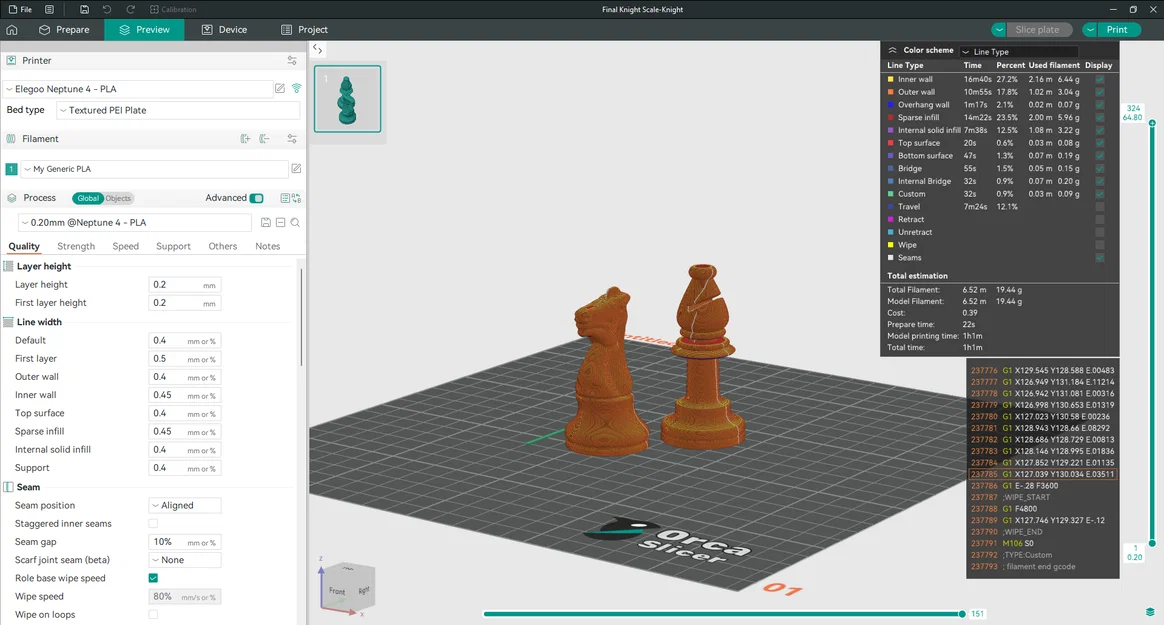
Task: Open filament settings icon
Action: tap(292, 139)
